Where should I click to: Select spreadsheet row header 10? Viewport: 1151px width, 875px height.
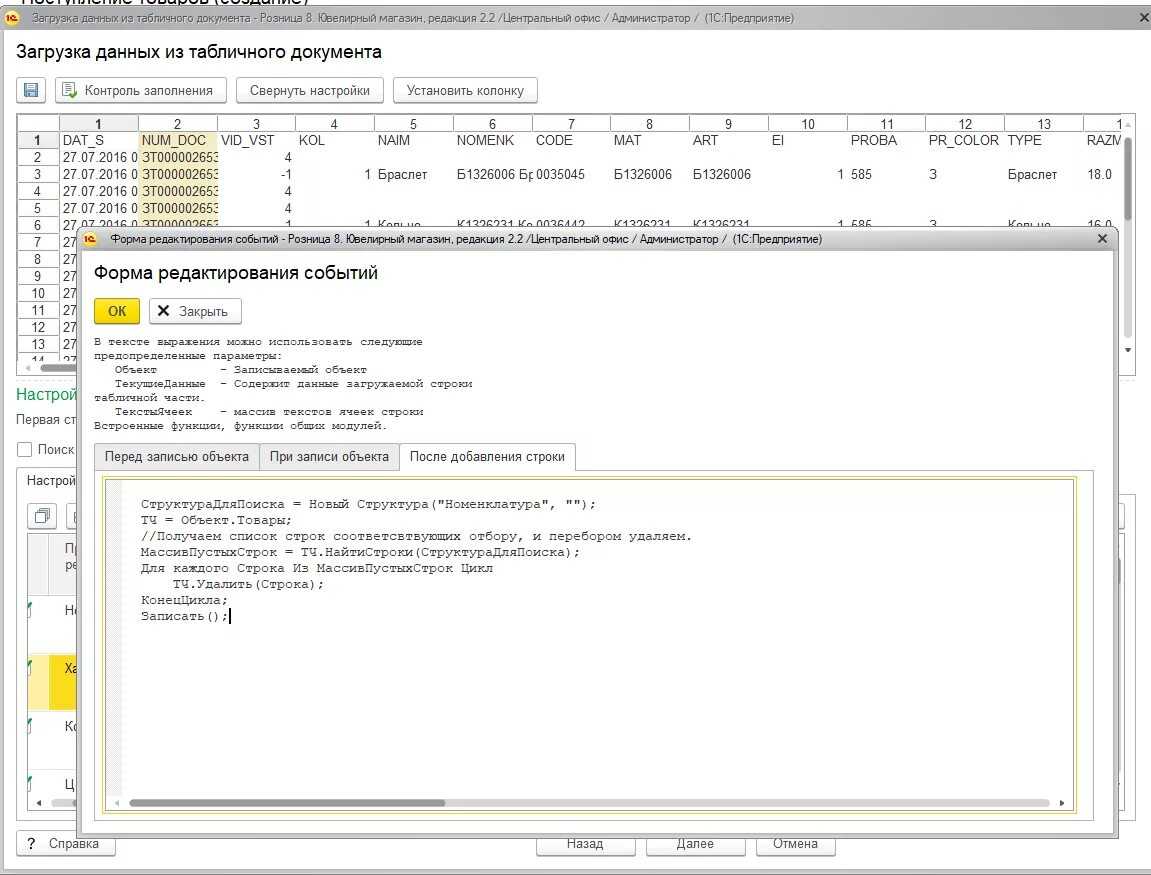coord(37,294)
